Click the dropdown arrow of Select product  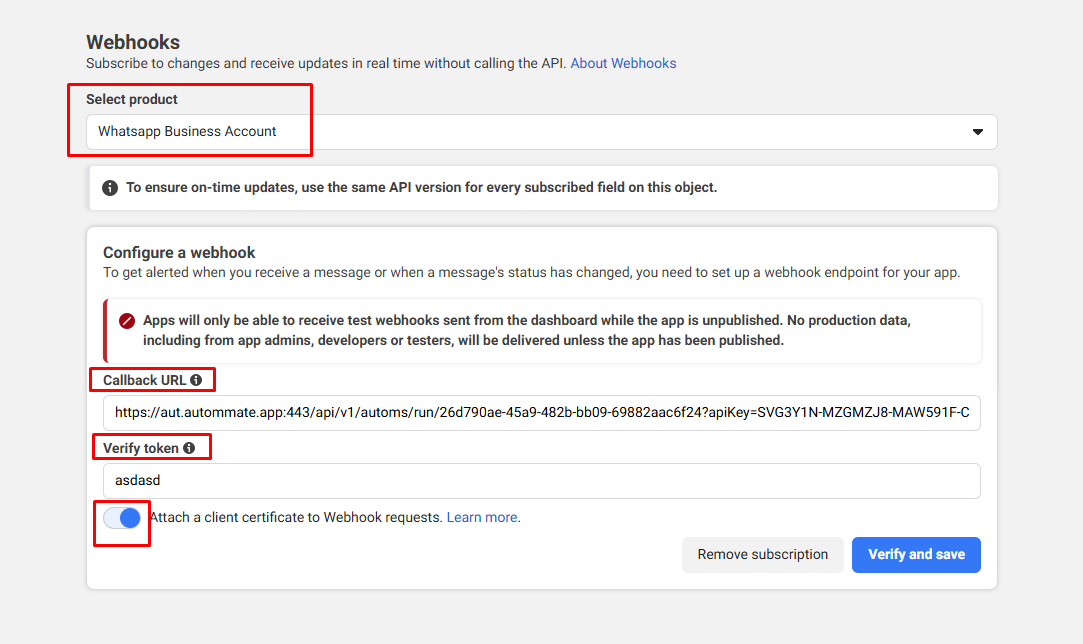coord(978,132)
